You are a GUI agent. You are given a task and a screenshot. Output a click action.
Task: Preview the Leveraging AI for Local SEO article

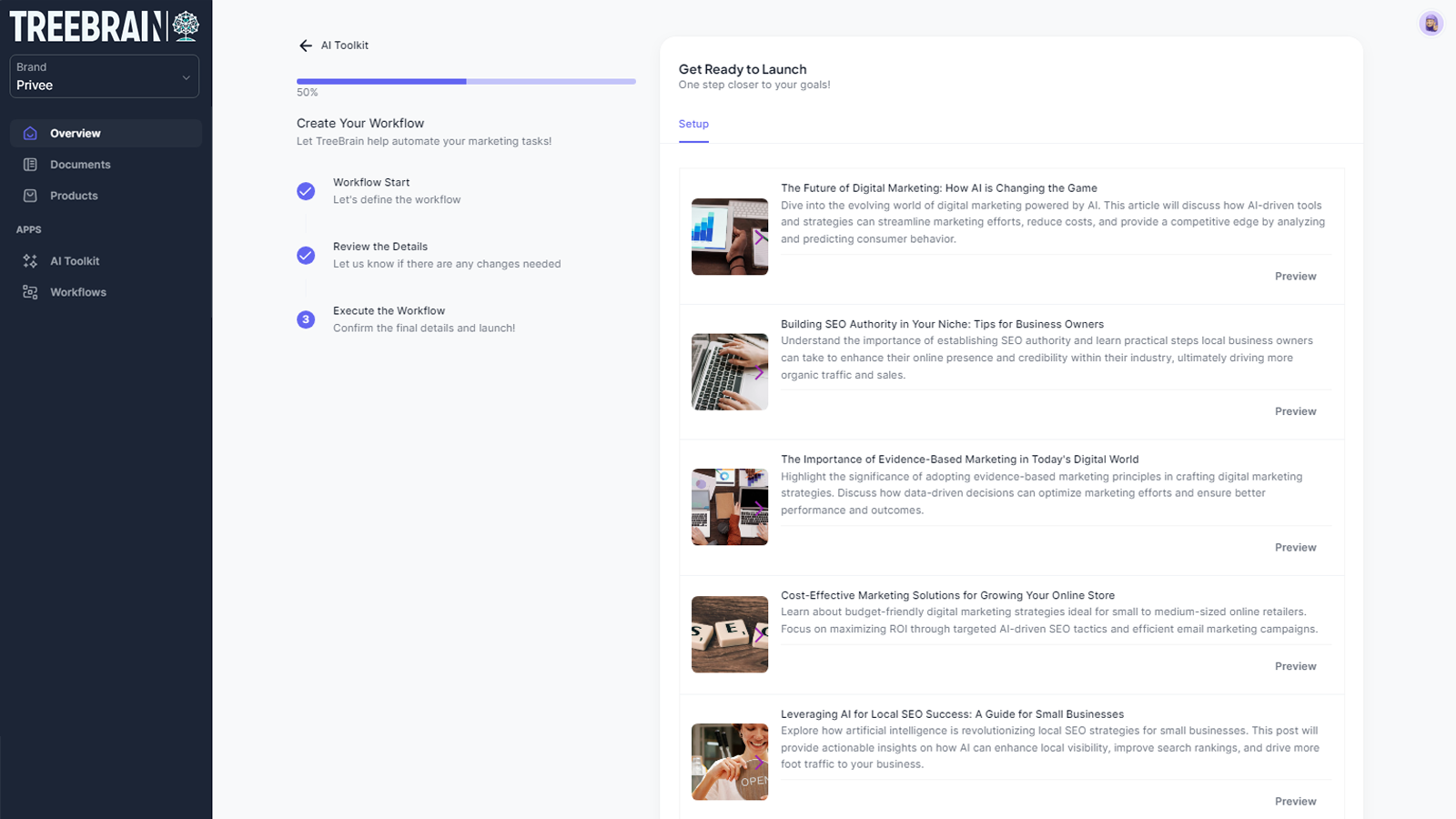coord(1295,802)
